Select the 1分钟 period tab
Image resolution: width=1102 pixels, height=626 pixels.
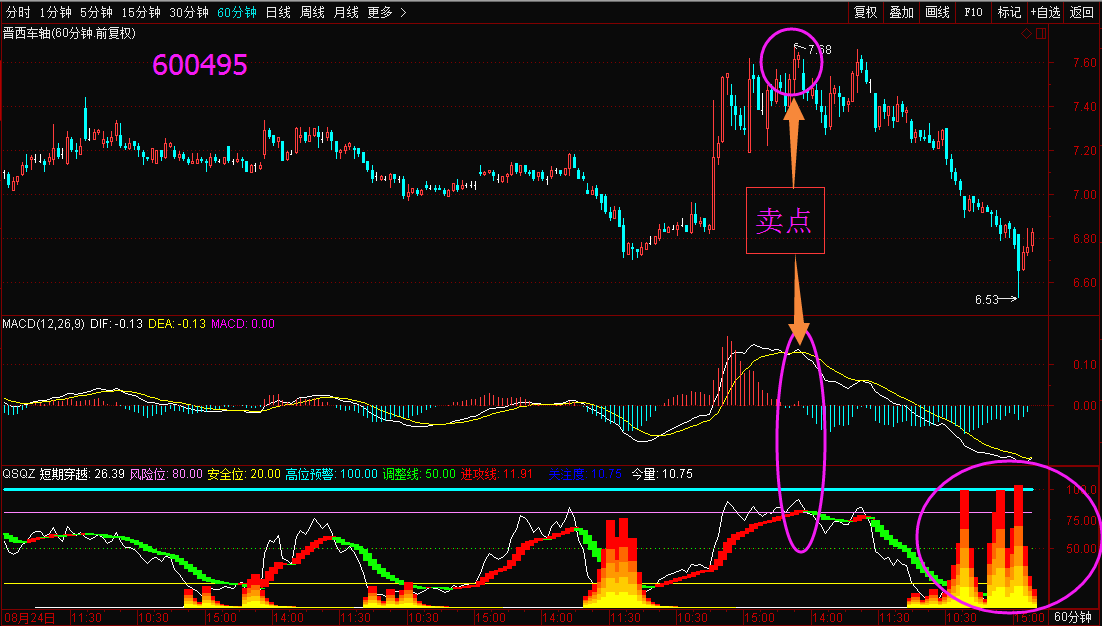click(x=56, y=12)
